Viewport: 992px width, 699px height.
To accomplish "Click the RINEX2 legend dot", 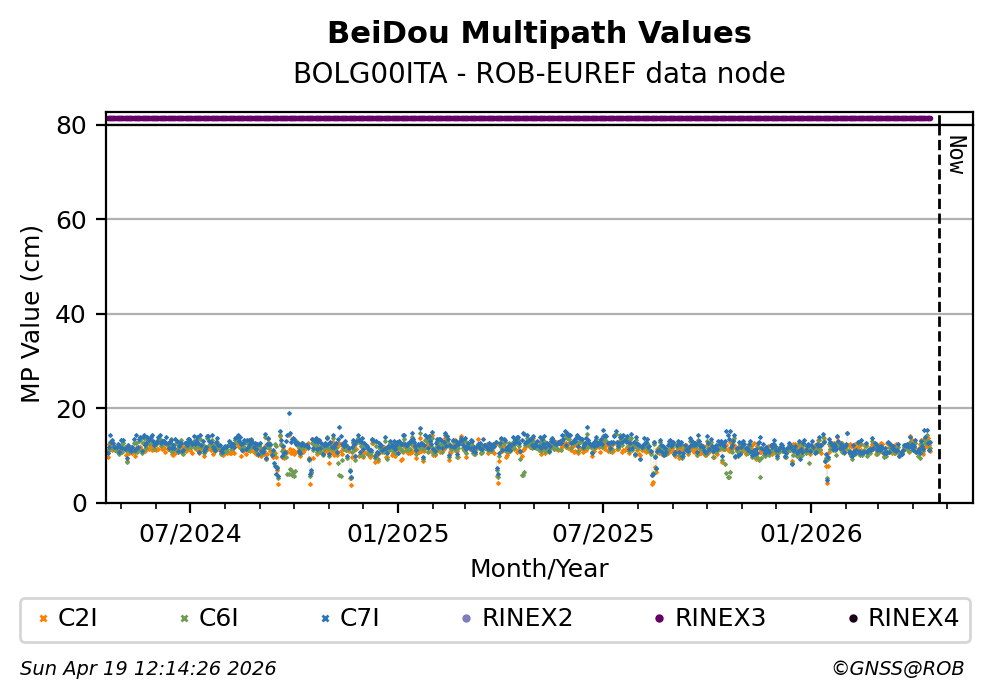I will click(466, 619).
